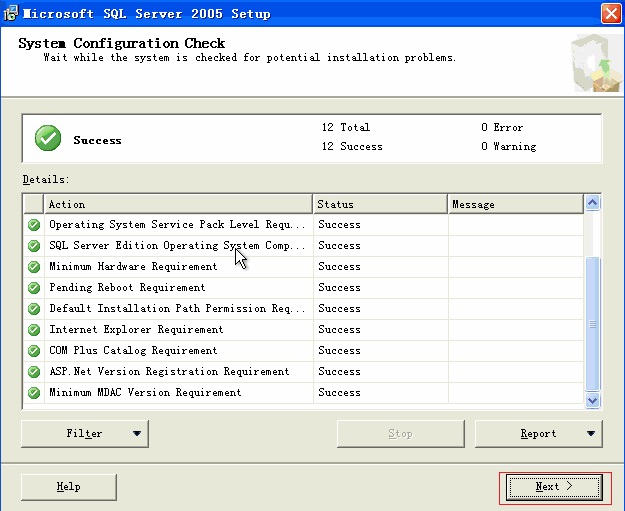625x511 pixels.
Task: Click the details list scroll up arrow
Action: (592, 203)
